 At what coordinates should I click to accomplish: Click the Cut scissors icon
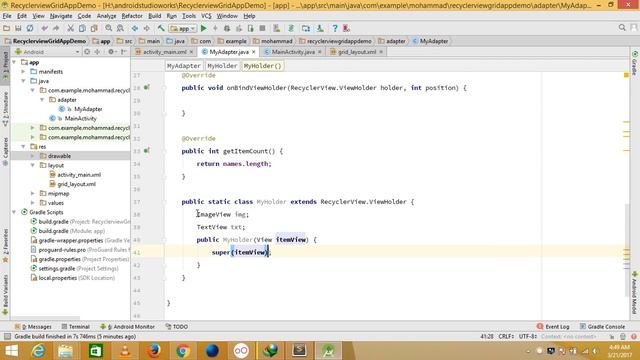[71, 28]
